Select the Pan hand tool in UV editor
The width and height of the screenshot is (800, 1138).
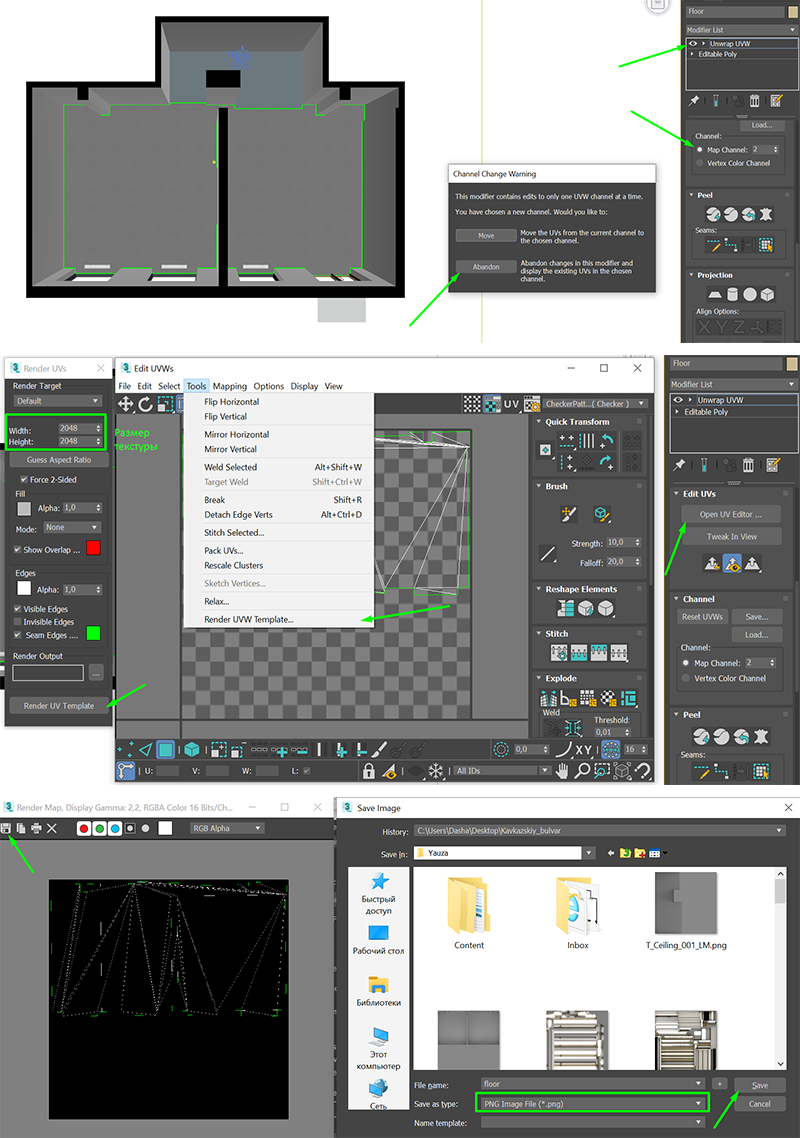click(x=562, y=771)
